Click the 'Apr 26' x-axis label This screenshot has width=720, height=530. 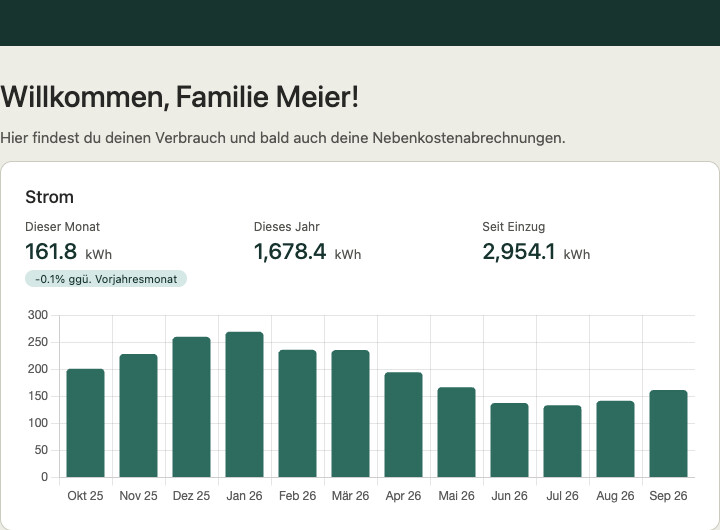pos(403,496)
